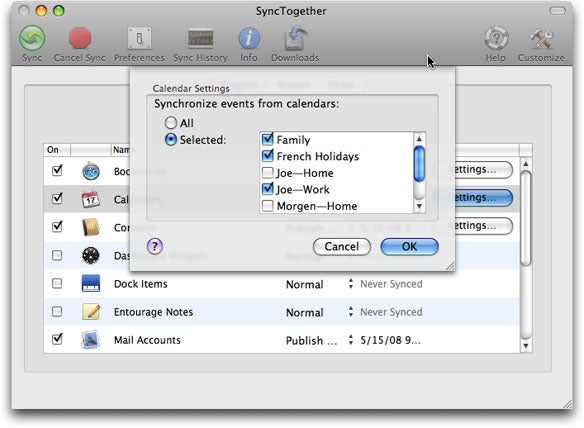Click the Morgen—Home calendar name
The width and height of the screenshot is (584, 428).
coord(317,206)
